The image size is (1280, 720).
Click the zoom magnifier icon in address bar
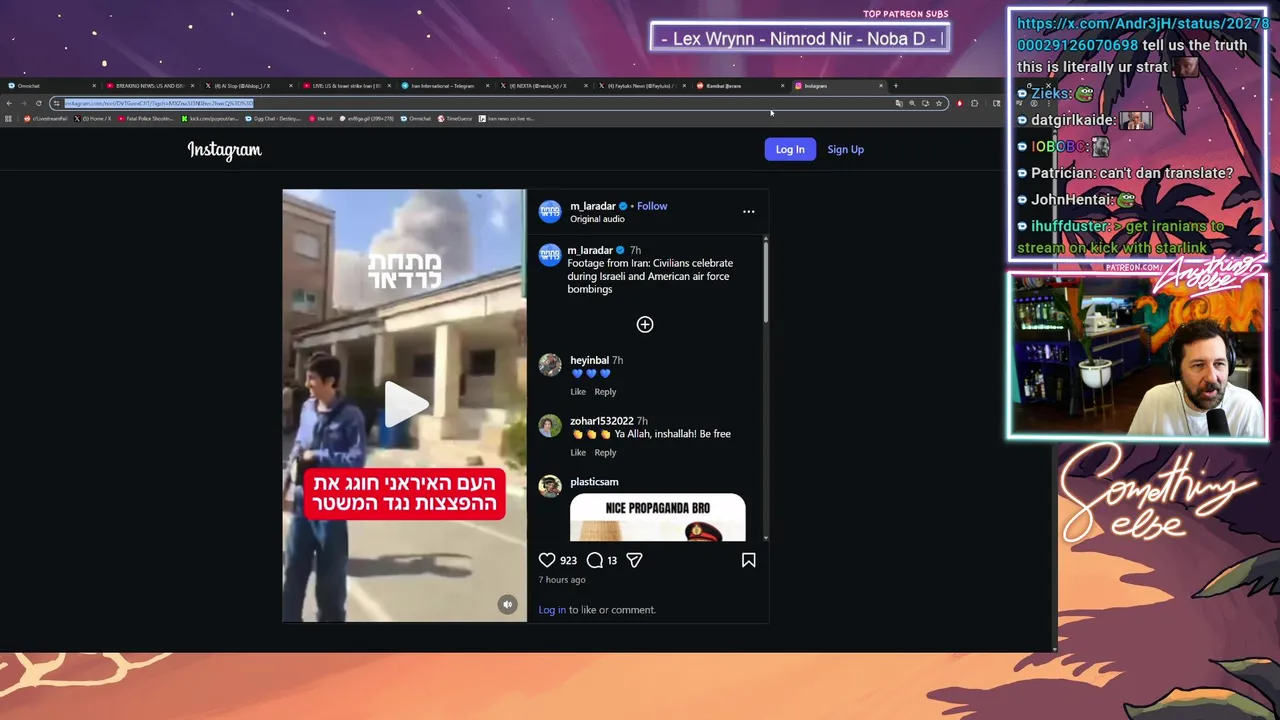pos(912,103)
